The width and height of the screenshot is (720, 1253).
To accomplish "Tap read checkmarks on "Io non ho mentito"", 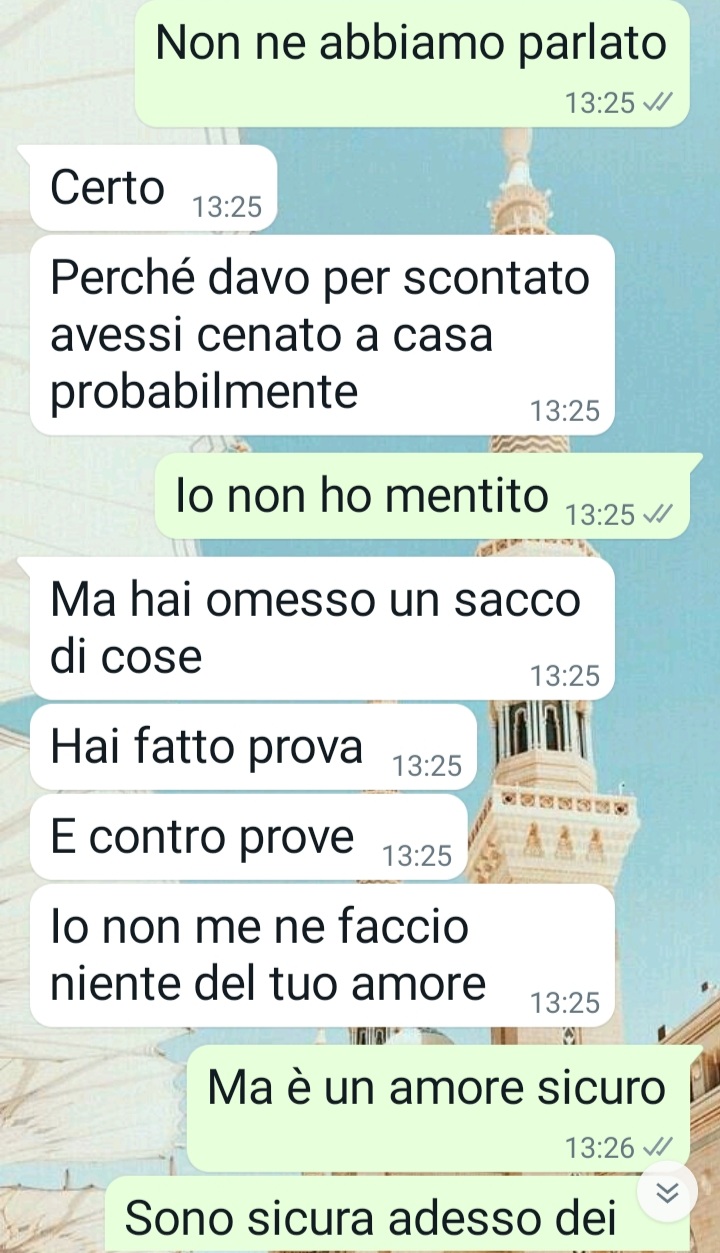I will coord(659,514).
